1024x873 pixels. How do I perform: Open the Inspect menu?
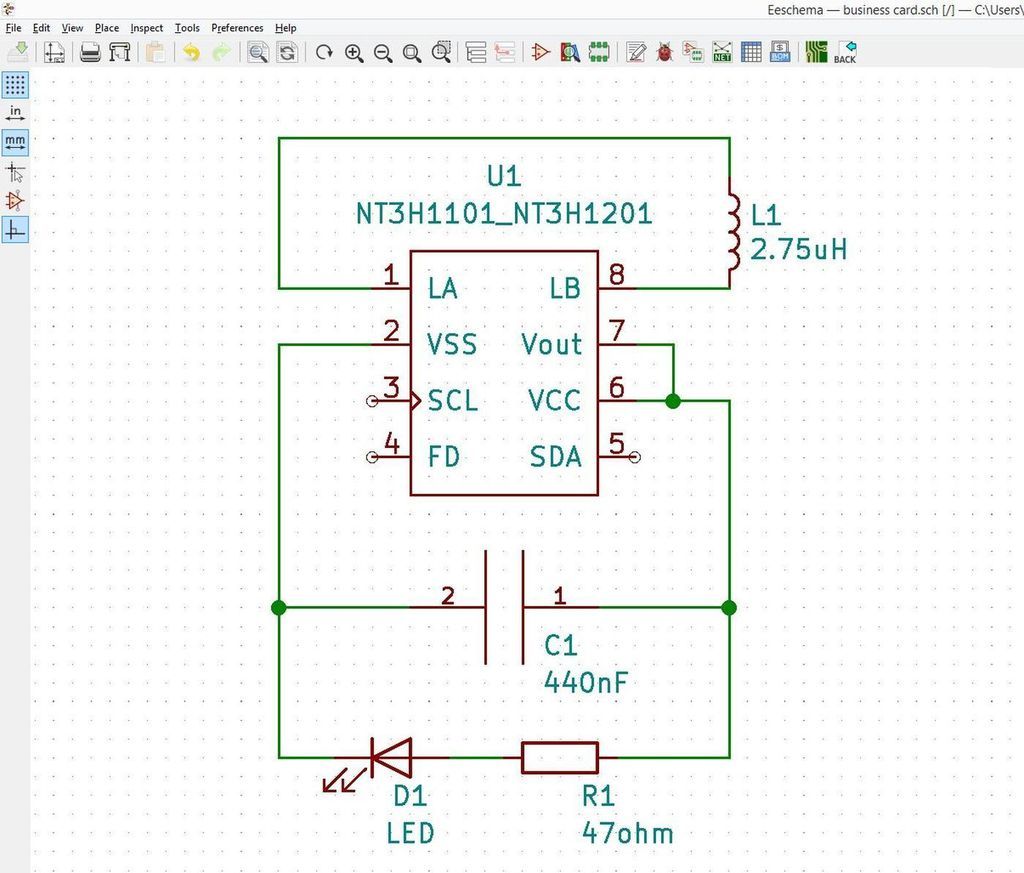point(146,28)
